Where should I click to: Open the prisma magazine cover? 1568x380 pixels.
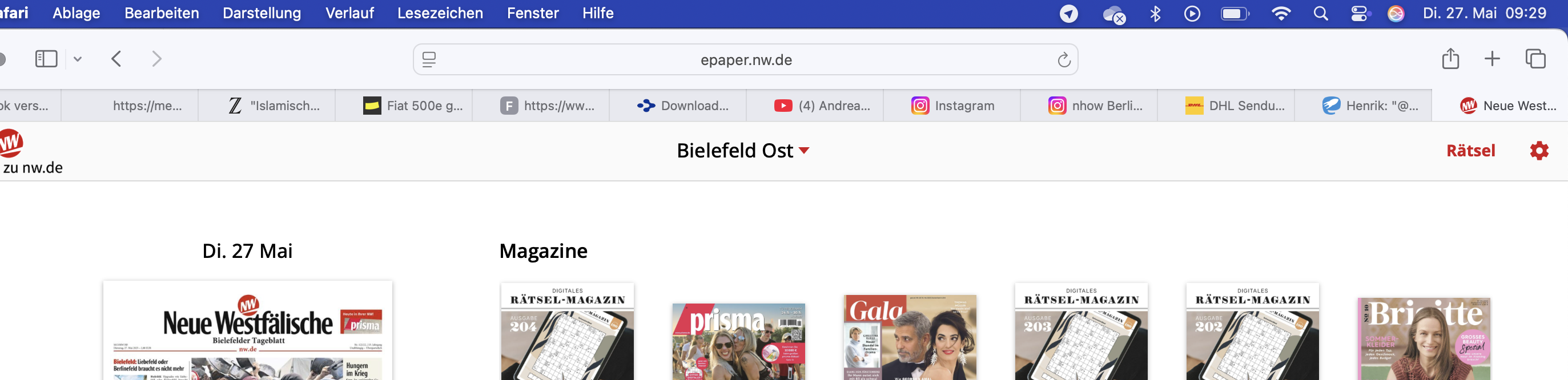click(x=738, y=342)
